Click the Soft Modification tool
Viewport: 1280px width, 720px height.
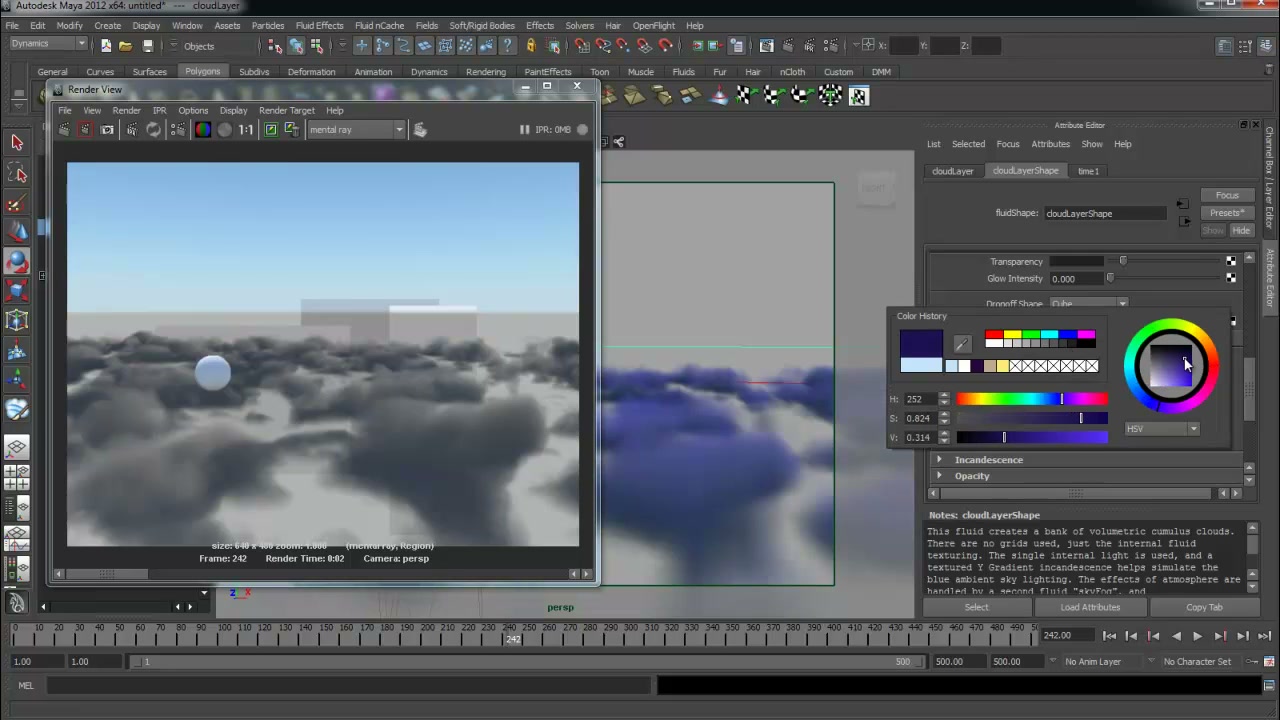(17, 351)
